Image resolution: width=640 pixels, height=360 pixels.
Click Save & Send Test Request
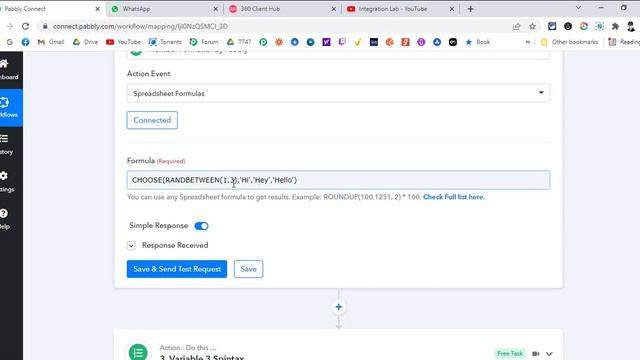[x=177, y=269]
